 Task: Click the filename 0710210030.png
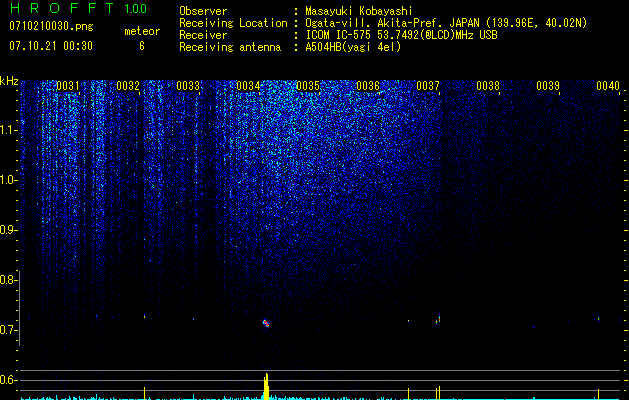[x=51, y=26]
